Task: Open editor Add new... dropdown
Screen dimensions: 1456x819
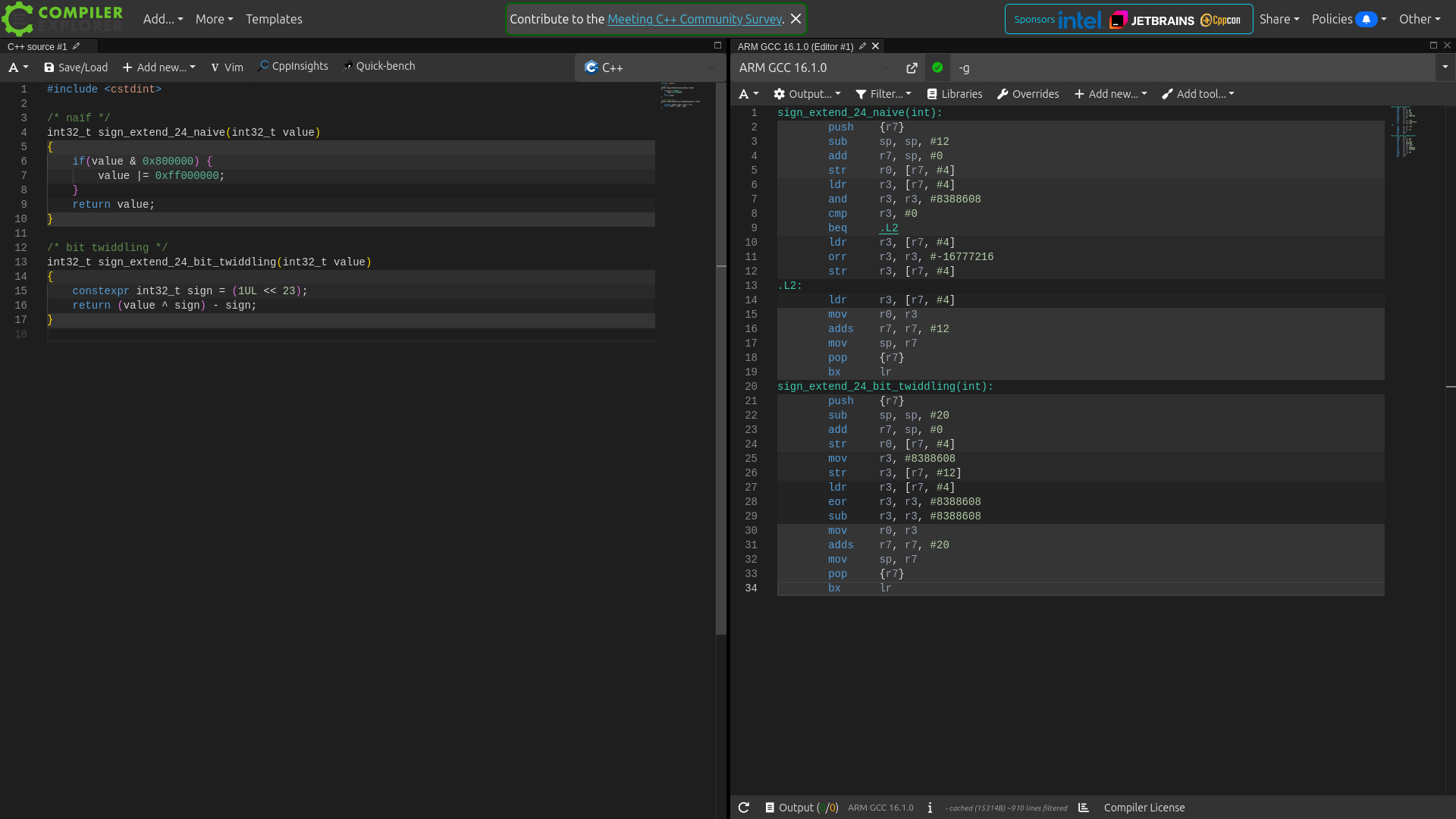Action: (158, 67)
